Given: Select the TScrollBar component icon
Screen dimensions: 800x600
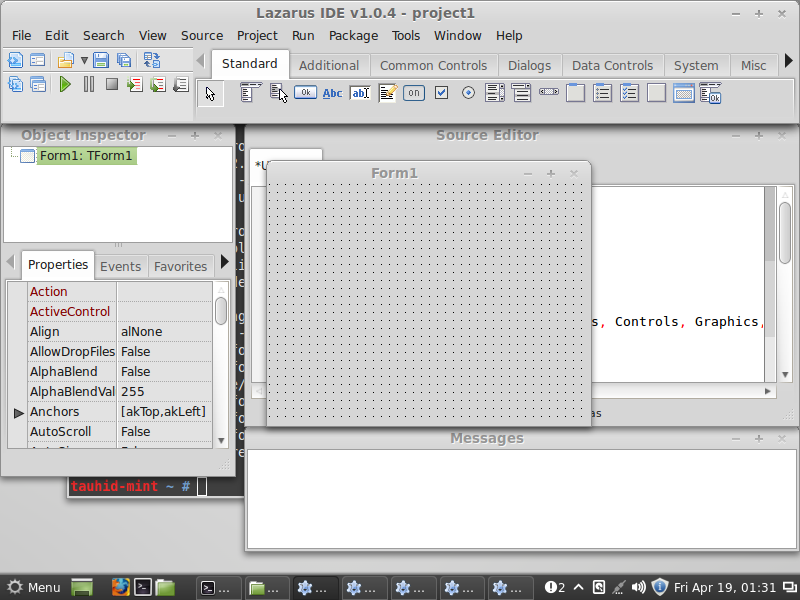Looking at the screenshot, I should click(x=548, y=92).
